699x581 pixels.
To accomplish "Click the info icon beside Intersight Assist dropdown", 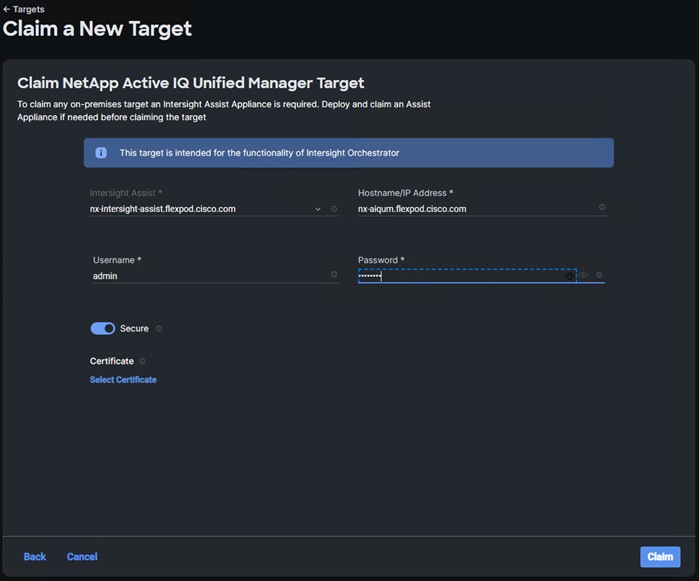I will tap(334, 209).
